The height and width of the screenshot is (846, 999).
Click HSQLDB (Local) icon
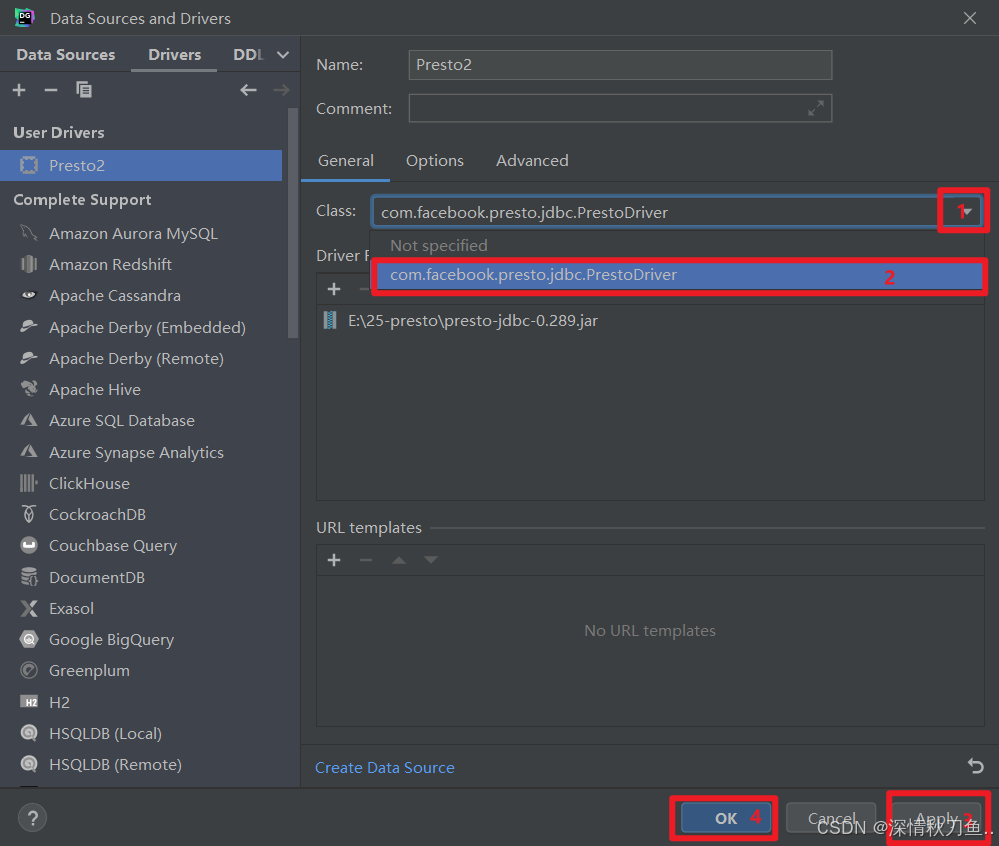pyautogui.click(x=29, y=733)
